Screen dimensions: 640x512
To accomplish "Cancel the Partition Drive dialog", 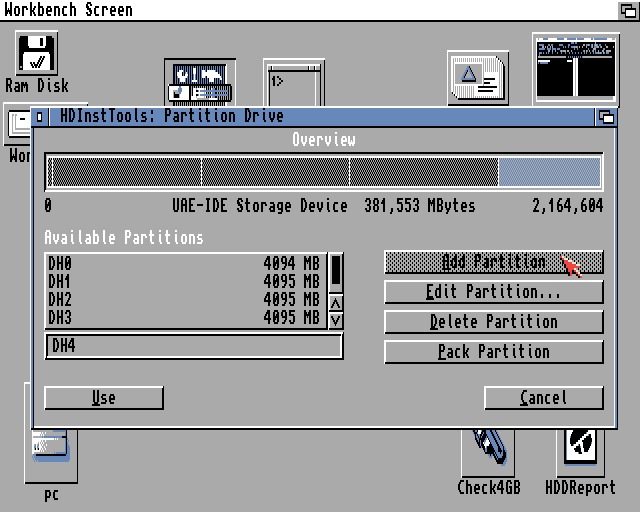I will point(543,398).
